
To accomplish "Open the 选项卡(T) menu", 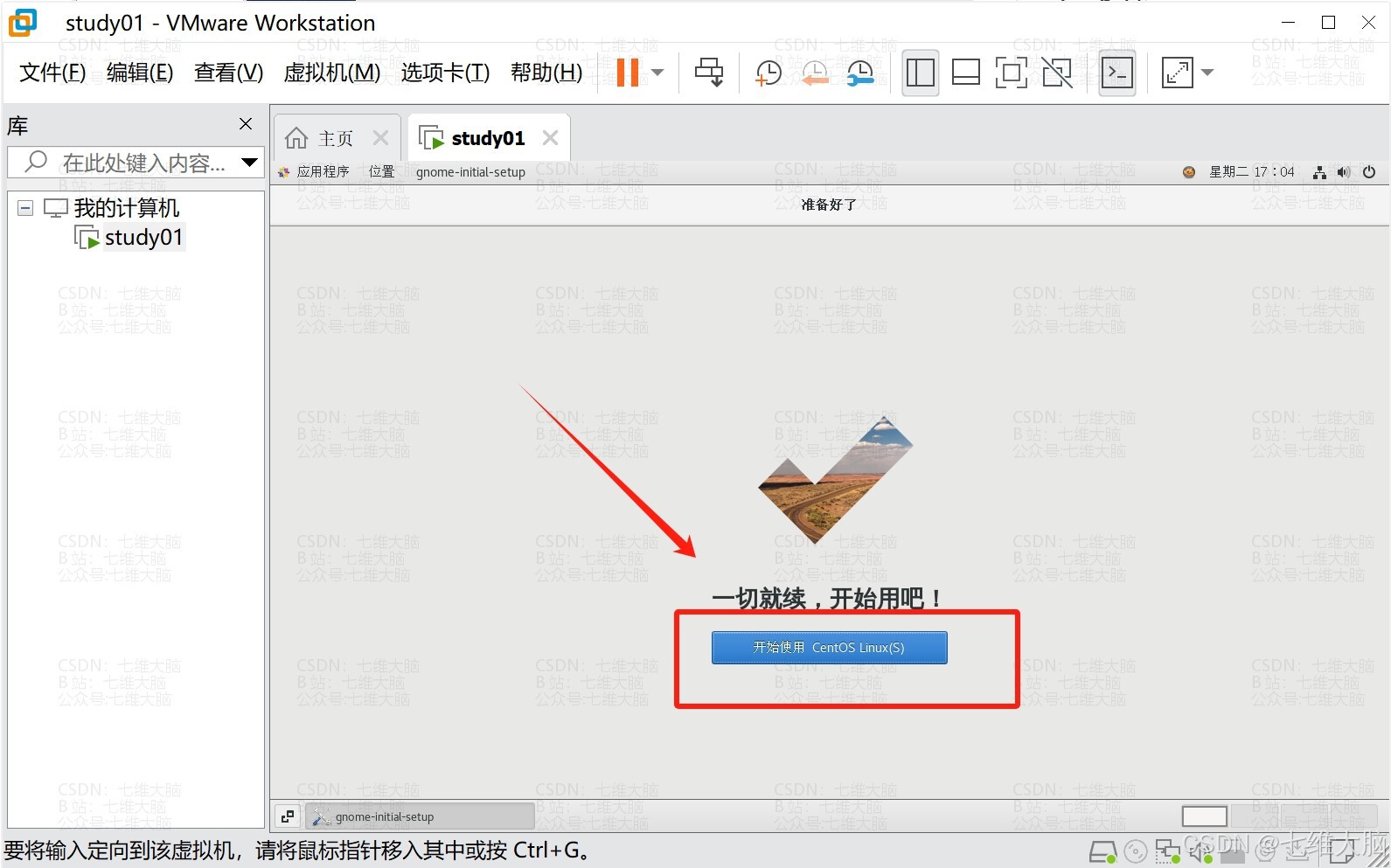I will tap(445, 73).
